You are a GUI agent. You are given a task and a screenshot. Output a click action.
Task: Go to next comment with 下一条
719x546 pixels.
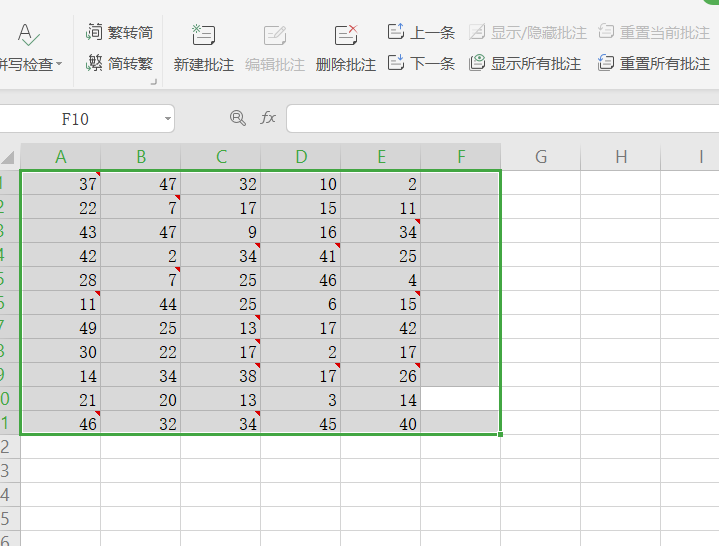point(421,63)
